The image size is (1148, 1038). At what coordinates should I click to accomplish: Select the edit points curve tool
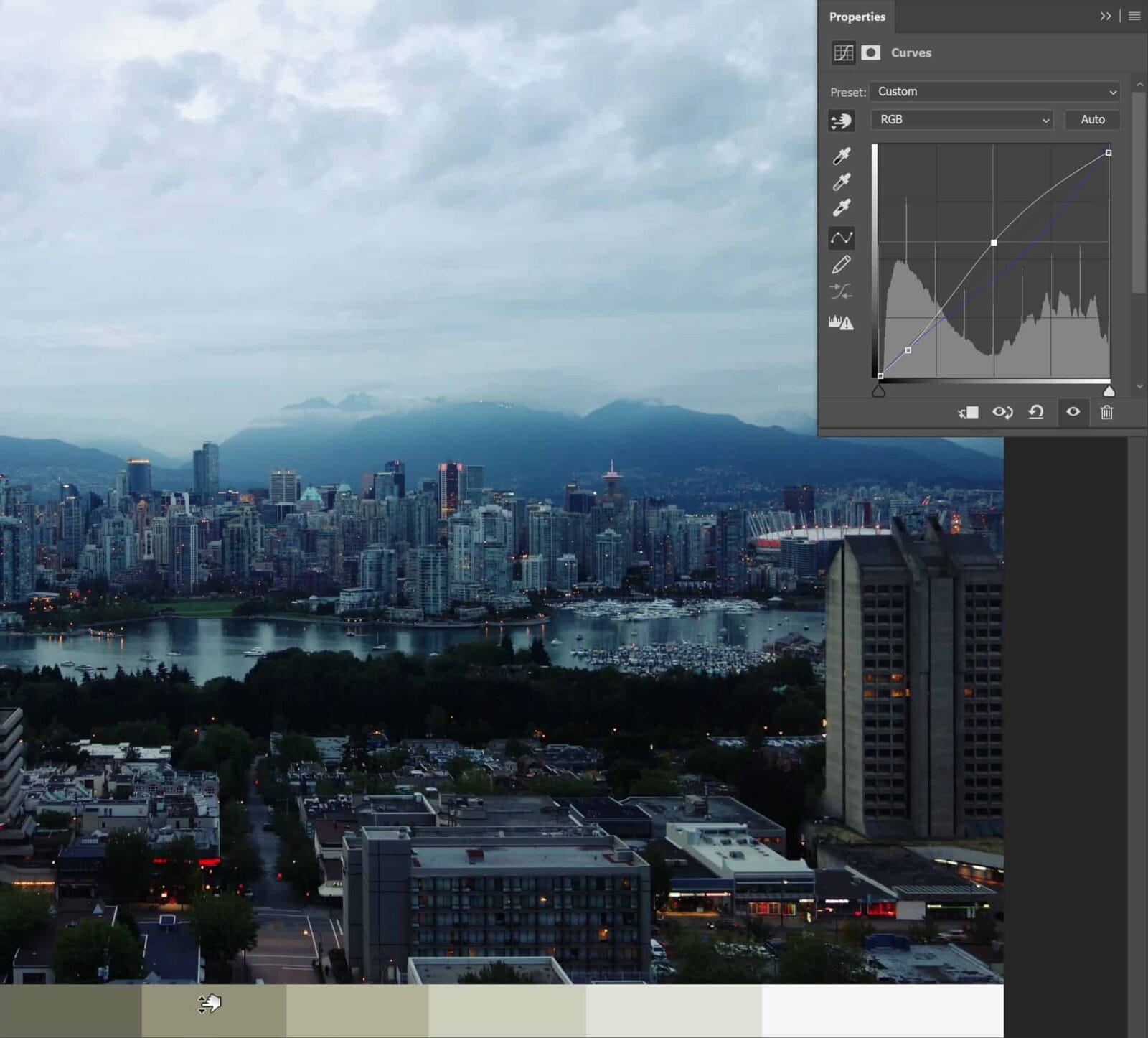coord(841,238)
